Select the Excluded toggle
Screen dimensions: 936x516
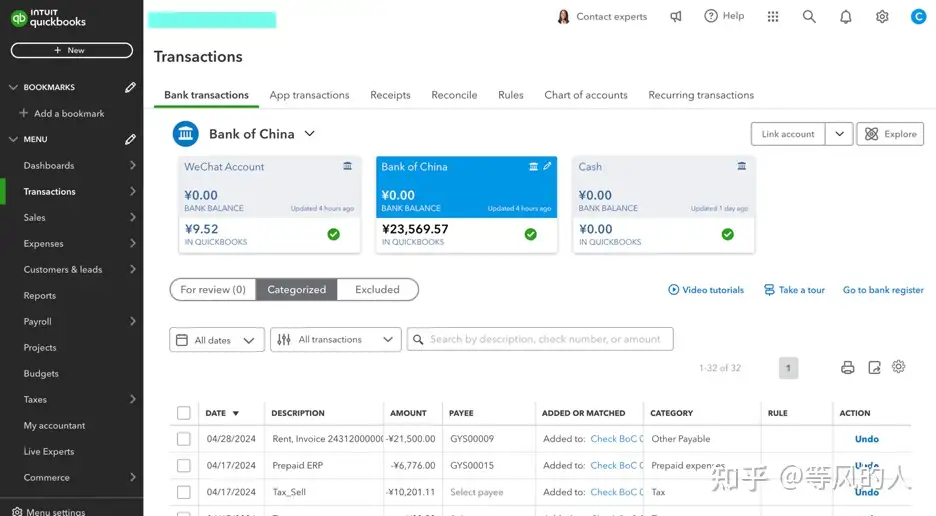click(x=377, y=290)
